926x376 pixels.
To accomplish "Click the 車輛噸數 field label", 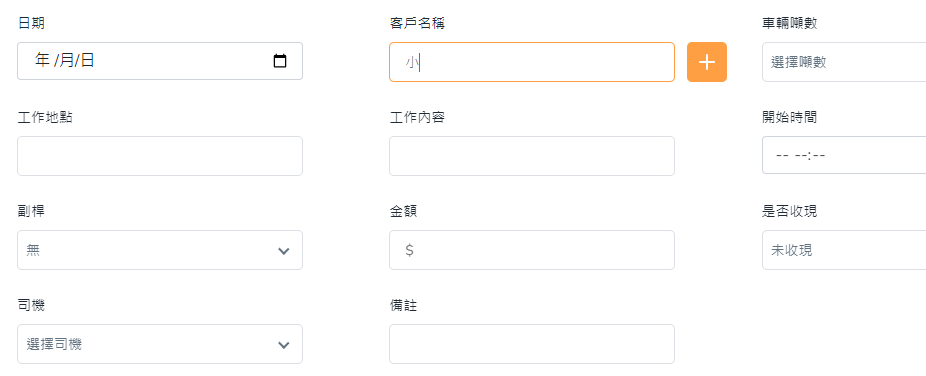I will 790,23.
